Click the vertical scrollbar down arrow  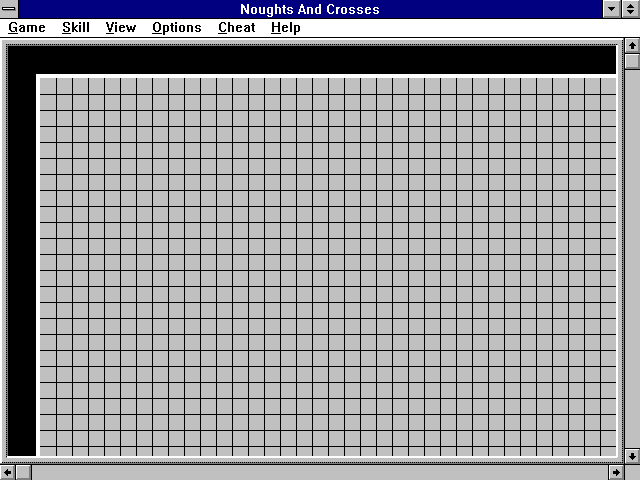(x=632, y=456)
